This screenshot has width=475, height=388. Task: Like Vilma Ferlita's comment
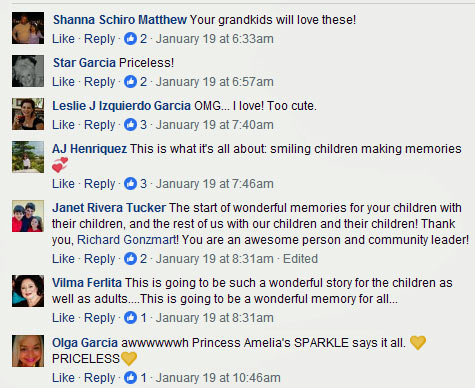pos(63,318)
